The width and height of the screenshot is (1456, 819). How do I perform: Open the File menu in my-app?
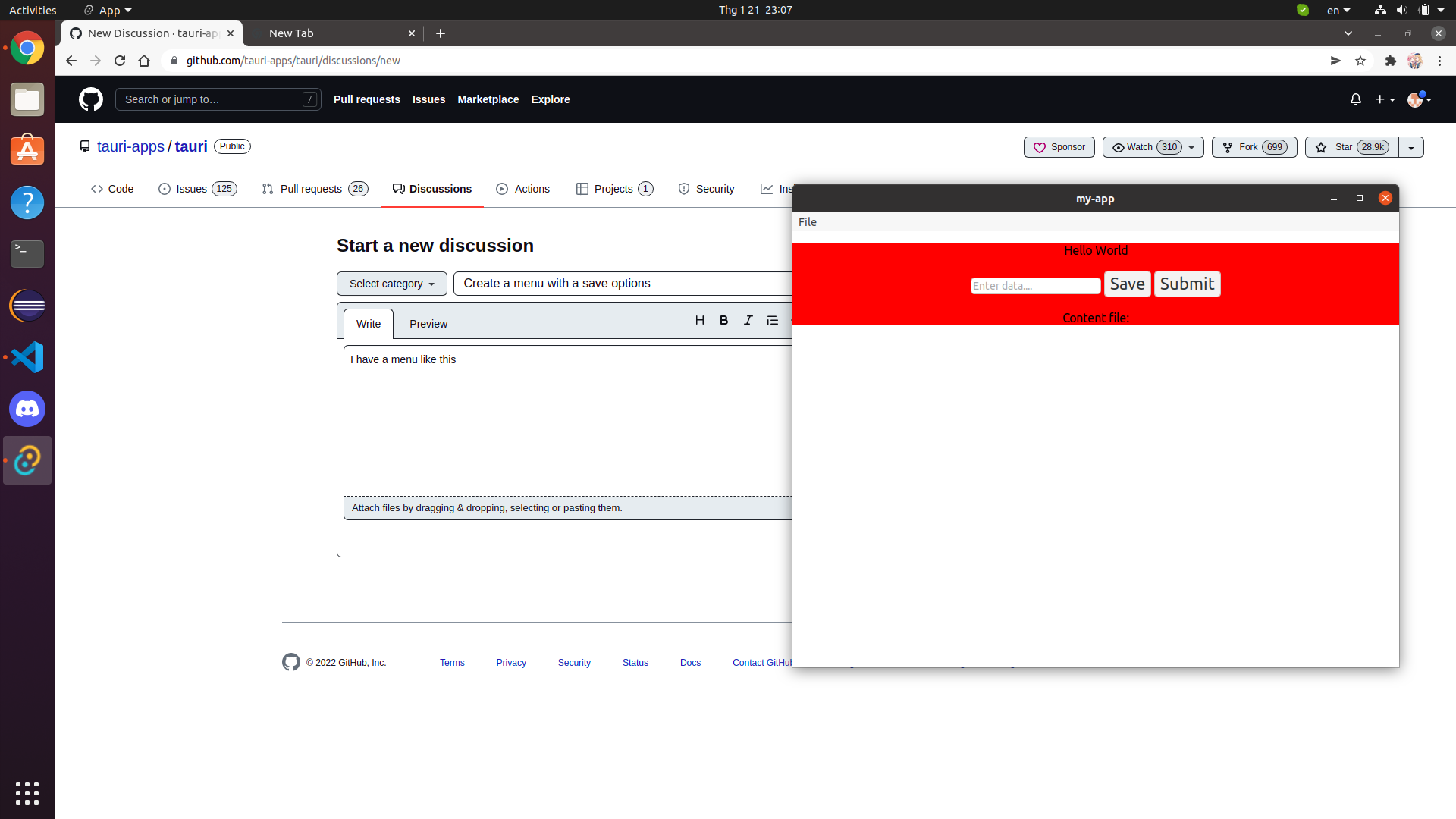pos(808,222)
